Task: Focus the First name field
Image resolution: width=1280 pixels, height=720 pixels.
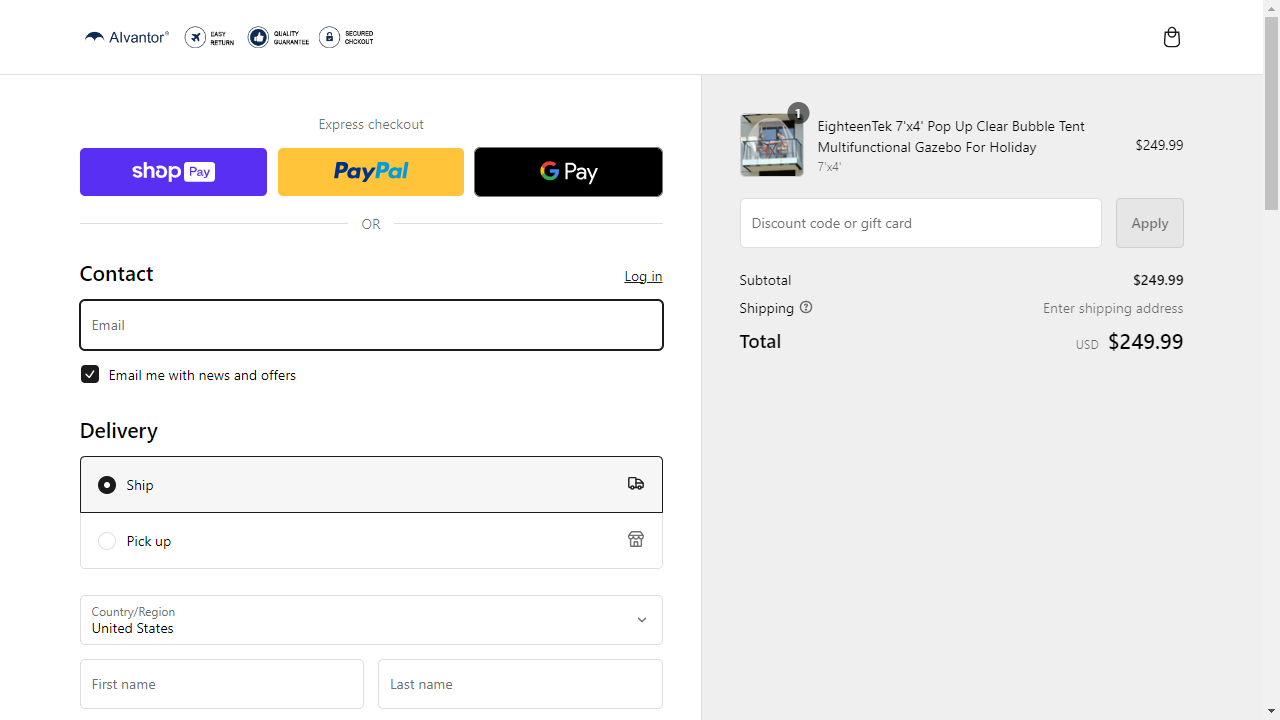Action: tap(222, 684)
